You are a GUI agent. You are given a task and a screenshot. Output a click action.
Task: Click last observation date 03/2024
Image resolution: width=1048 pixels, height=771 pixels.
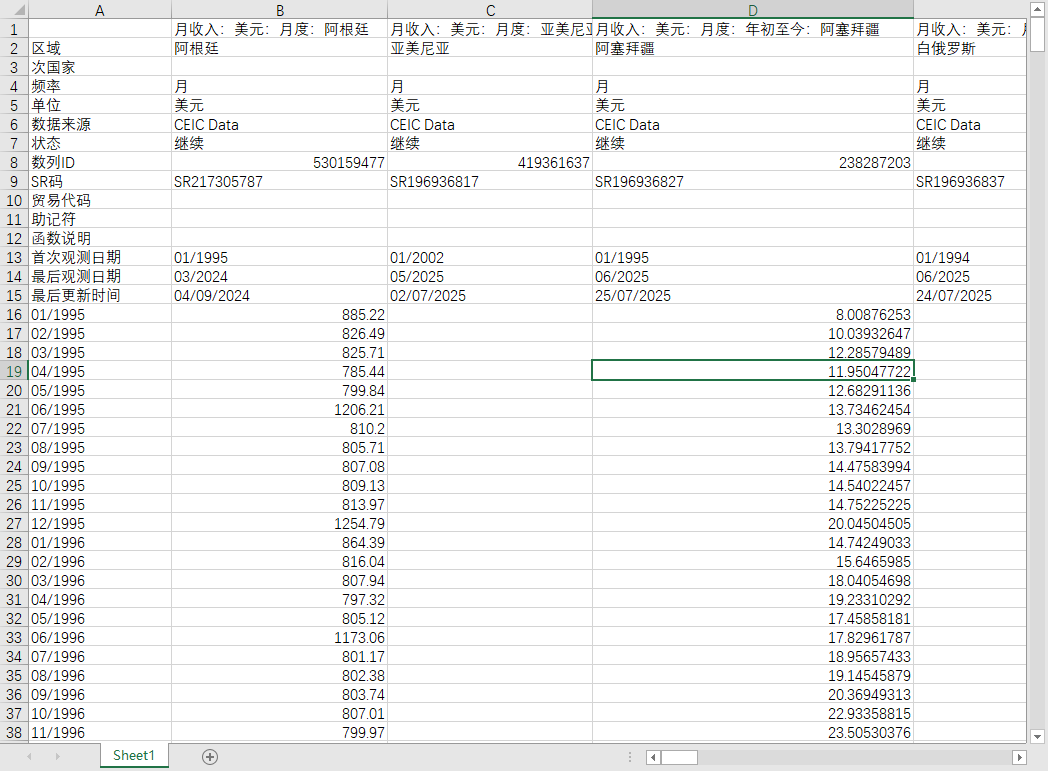[x=279, y=277]
